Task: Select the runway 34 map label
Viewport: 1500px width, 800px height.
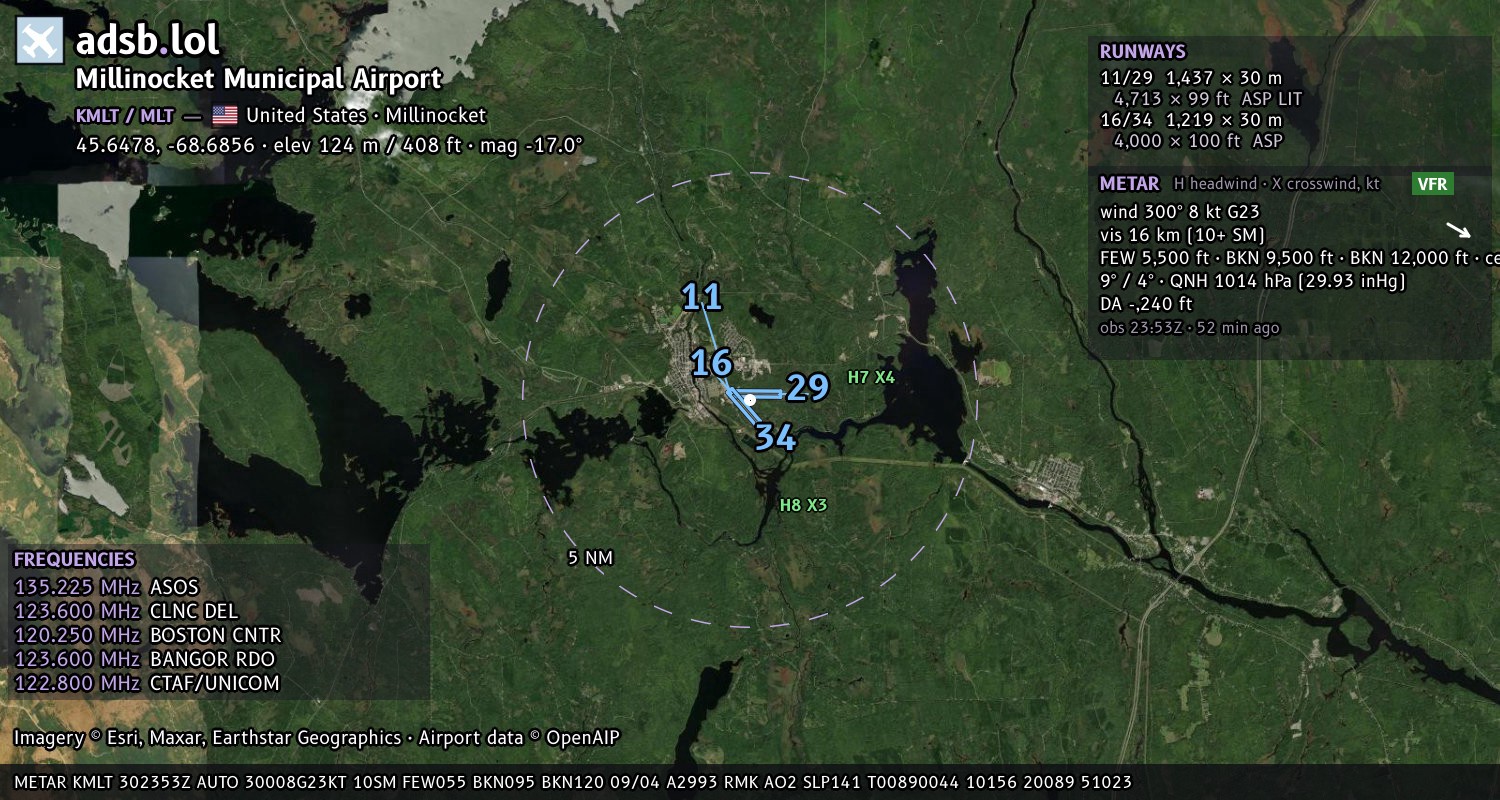Action: click(x=775, y=437)
